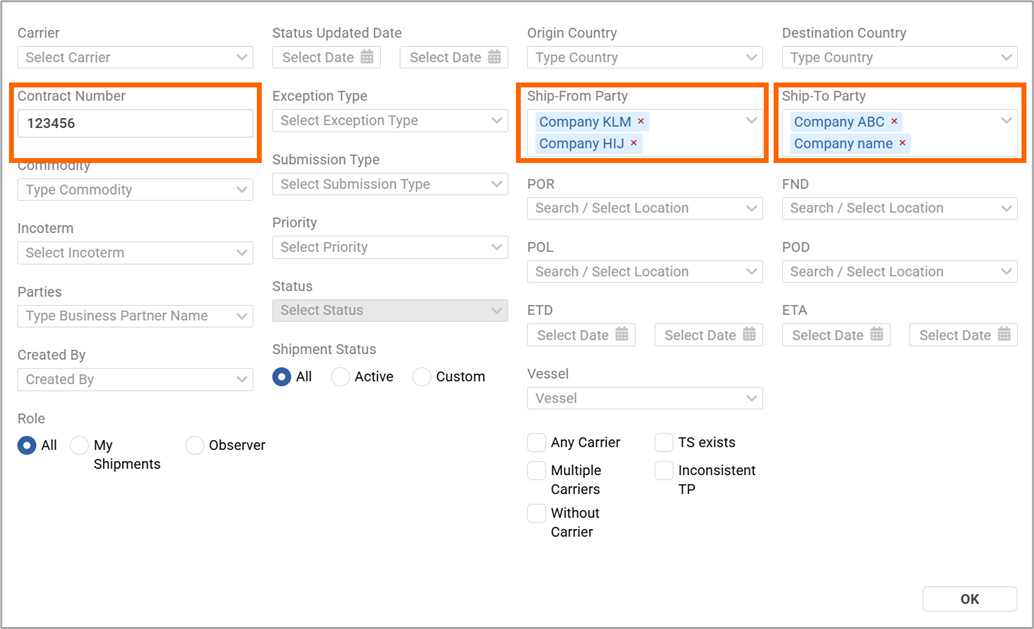This screenshot has width=1034, height=629.
Task: Expand the Ship-To Party dropdown arrow
Action: [1006, 121]
